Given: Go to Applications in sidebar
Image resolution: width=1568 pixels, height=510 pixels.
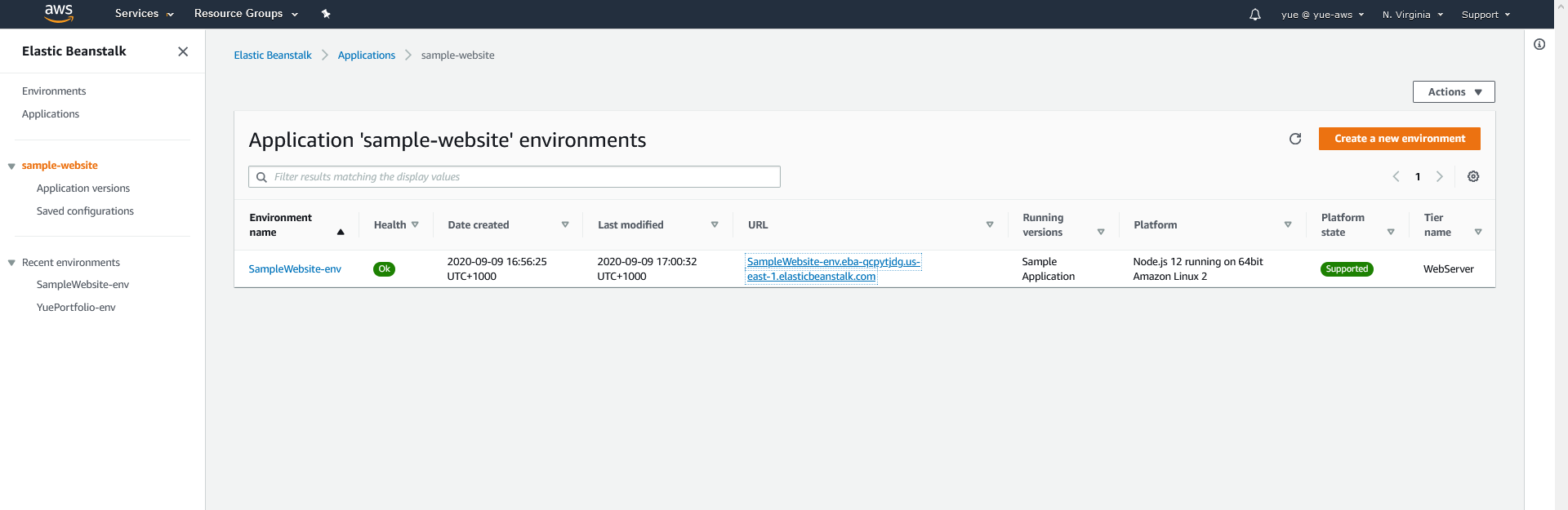Looking at the screenshot, I should pos(51,114).
